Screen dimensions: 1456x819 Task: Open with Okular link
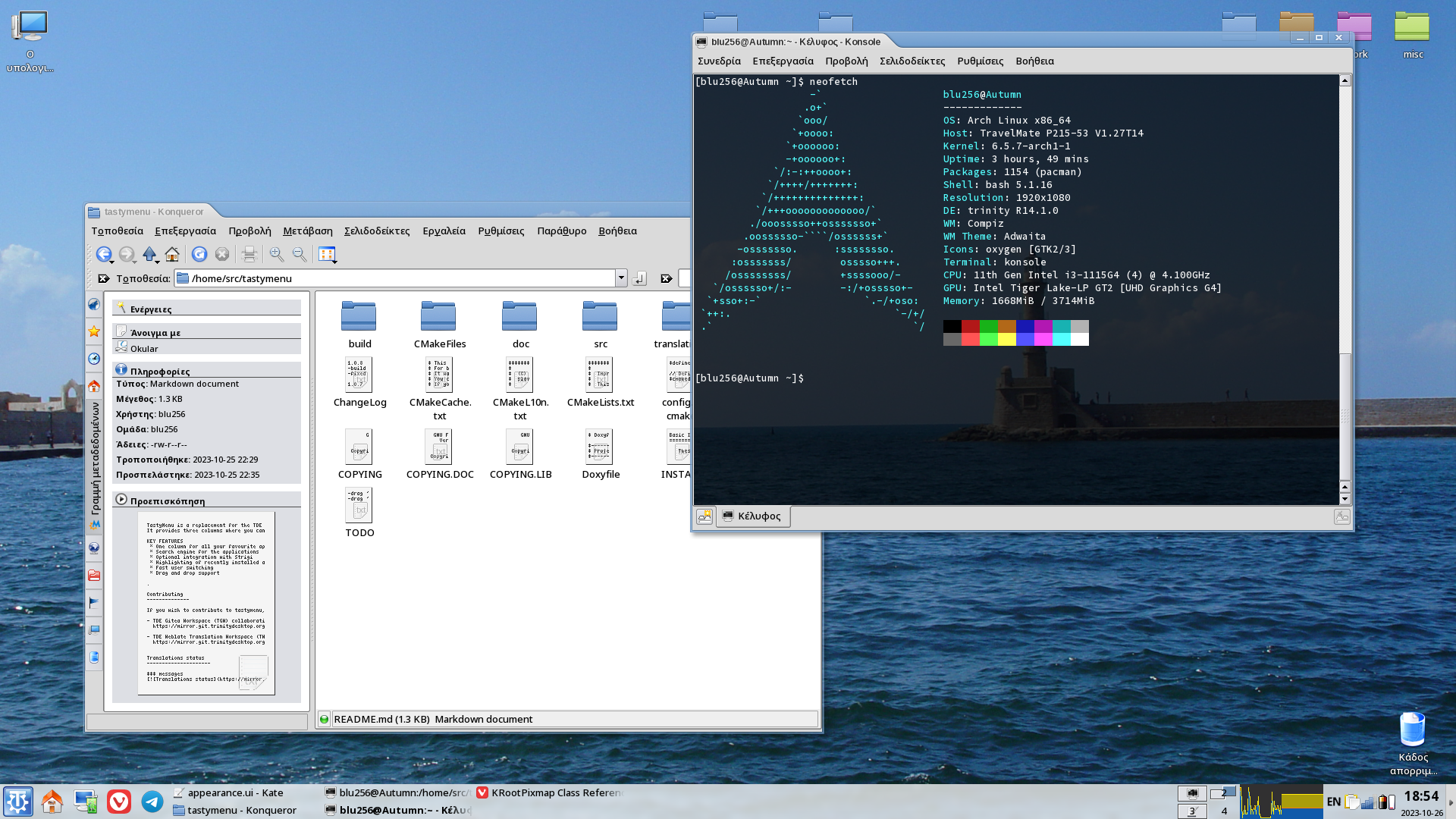[144, 349]
